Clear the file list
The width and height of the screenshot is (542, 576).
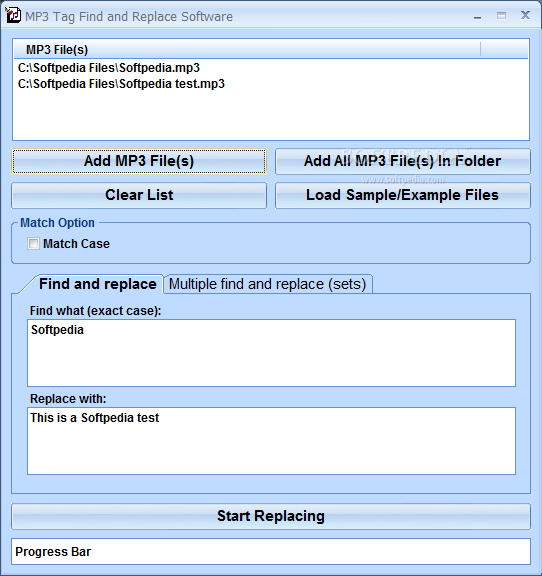click(x=139, y=195)
